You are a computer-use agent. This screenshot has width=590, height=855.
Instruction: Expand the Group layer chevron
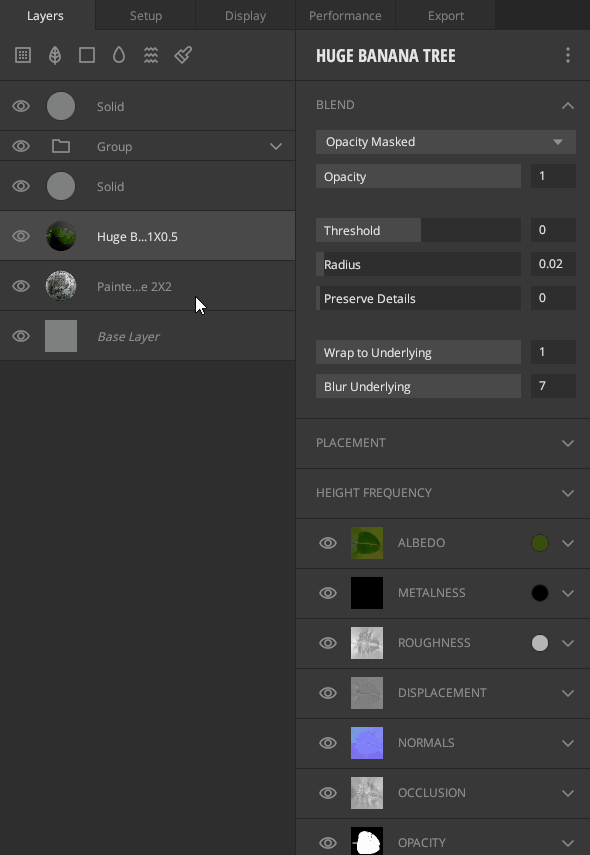pos(276,146)
